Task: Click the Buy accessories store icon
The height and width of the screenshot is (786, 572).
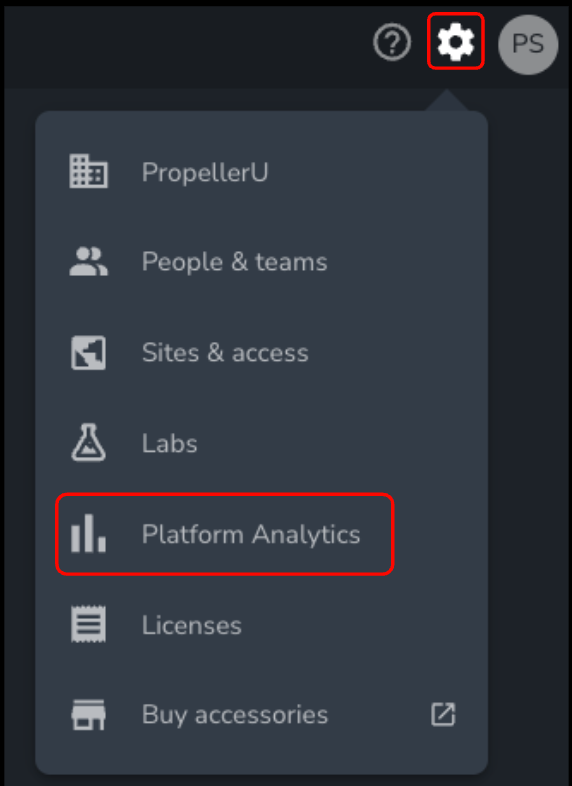Action: click(x=88, y=715)
